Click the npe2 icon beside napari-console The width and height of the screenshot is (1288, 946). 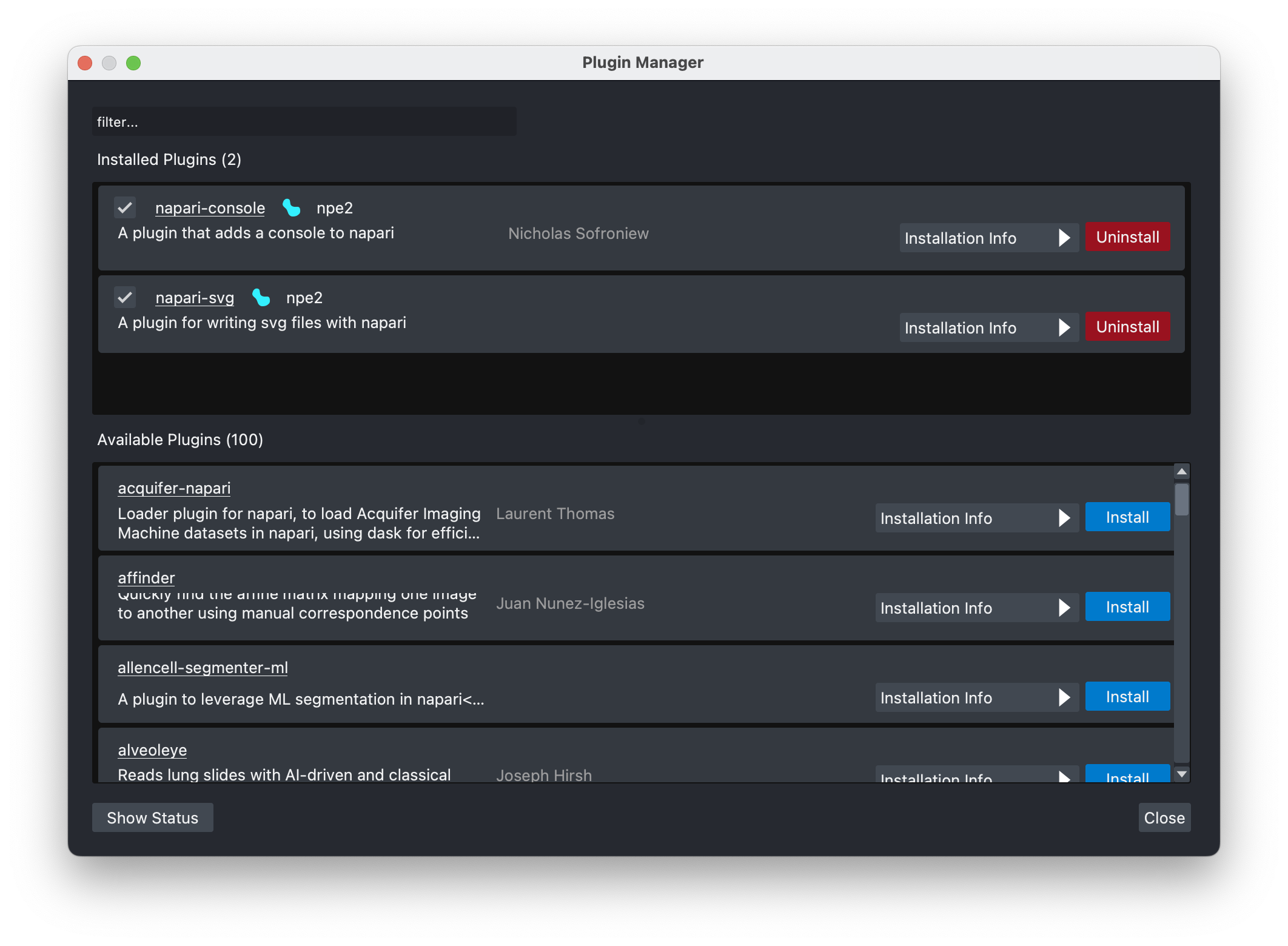click(292, 208)
